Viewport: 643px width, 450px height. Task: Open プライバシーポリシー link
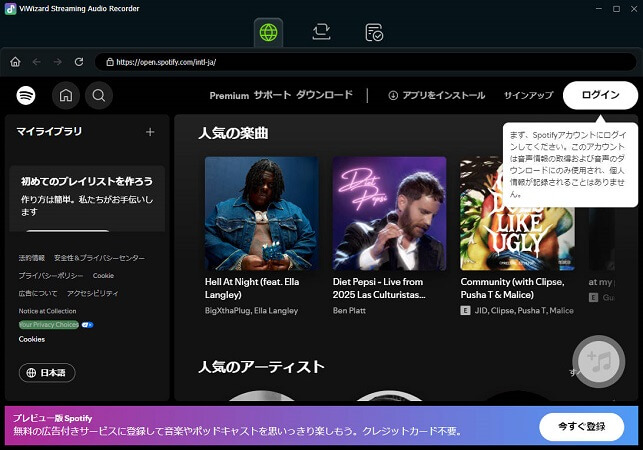(x=51, y=276)
